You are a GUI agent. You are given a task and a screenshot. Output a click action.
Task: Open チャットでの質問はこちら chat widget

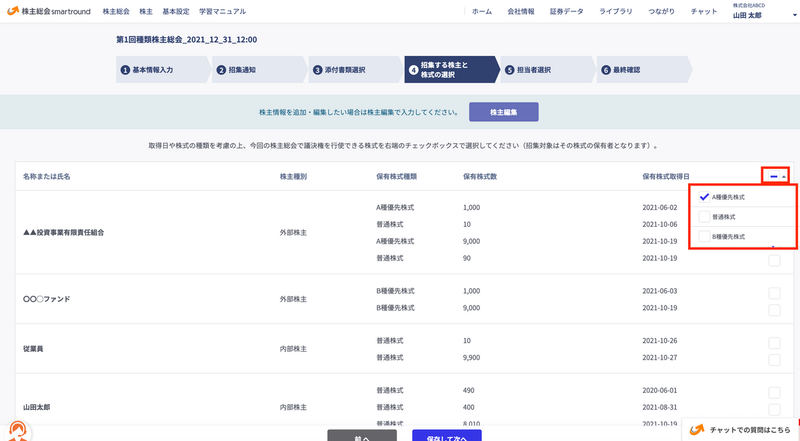pyautogui.click(x=740, y=430)
